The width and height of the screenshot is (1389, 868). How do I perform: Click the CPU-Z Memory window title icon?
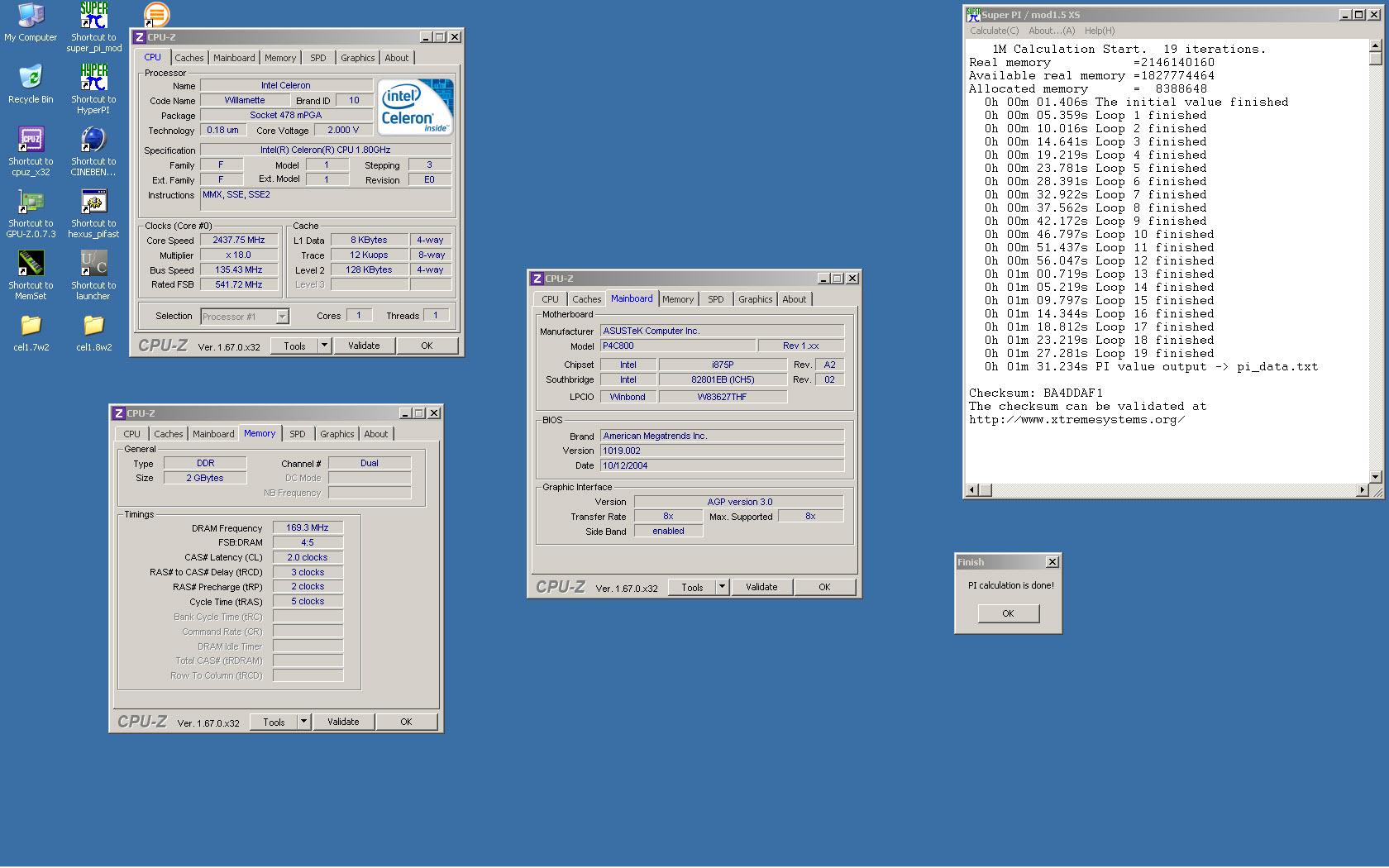coord(118,413)
